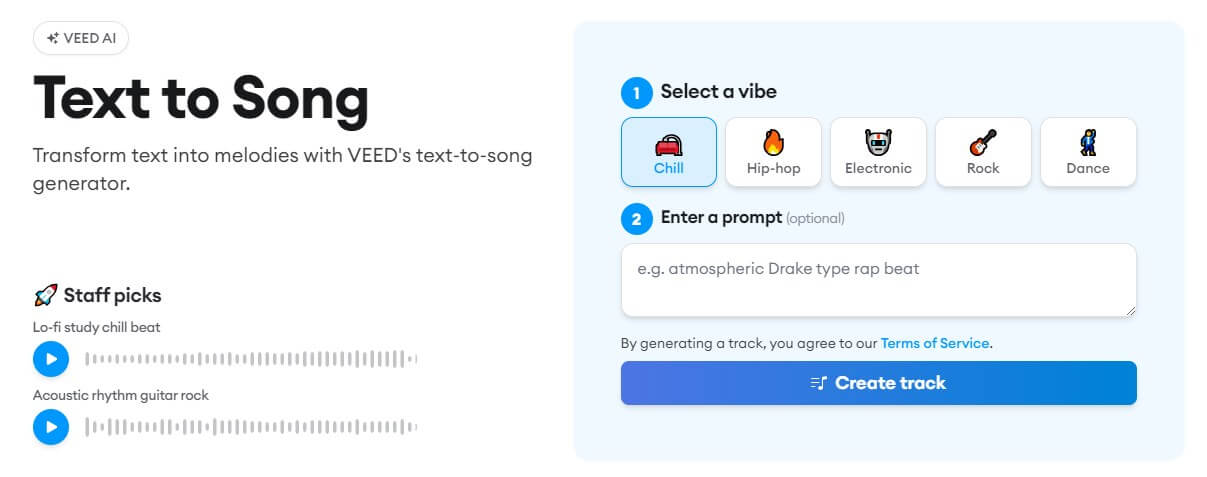Seek within the Lo-fi study waveform

[250, 359]
